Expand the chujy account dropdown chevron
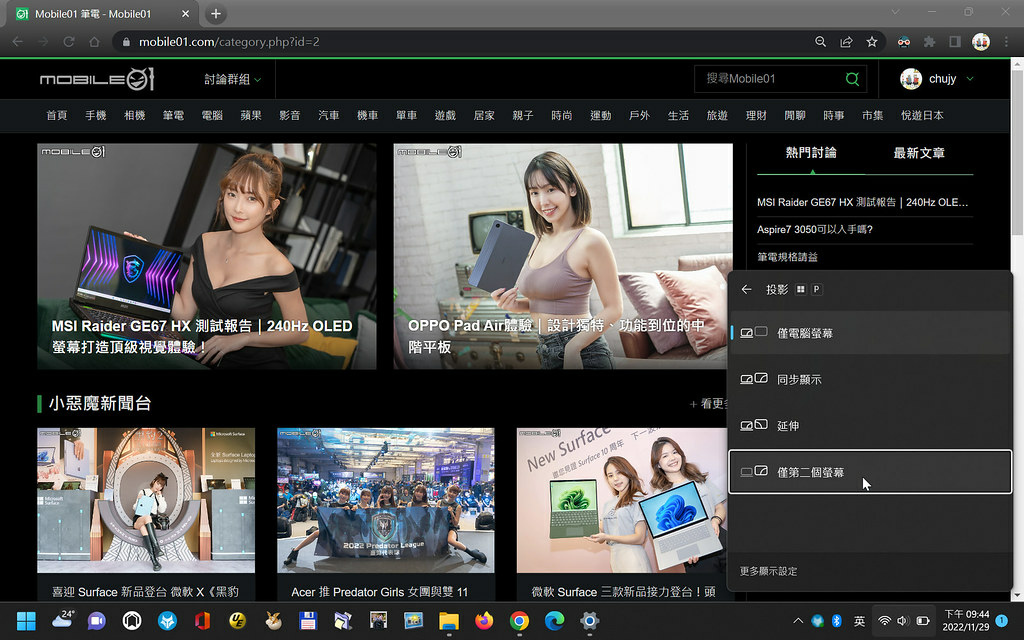Screen dimensions: 1024x640 click(x=970, y=79)
